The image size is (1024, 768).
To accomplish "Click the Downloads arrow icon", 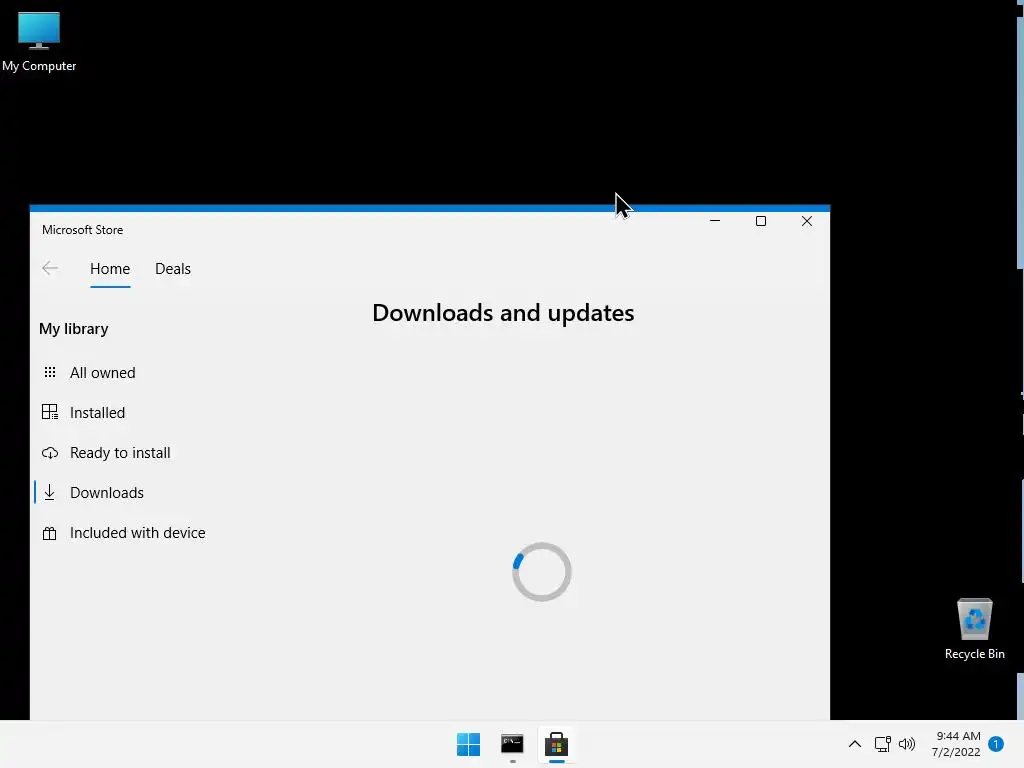I will click(x=50, y=492).
